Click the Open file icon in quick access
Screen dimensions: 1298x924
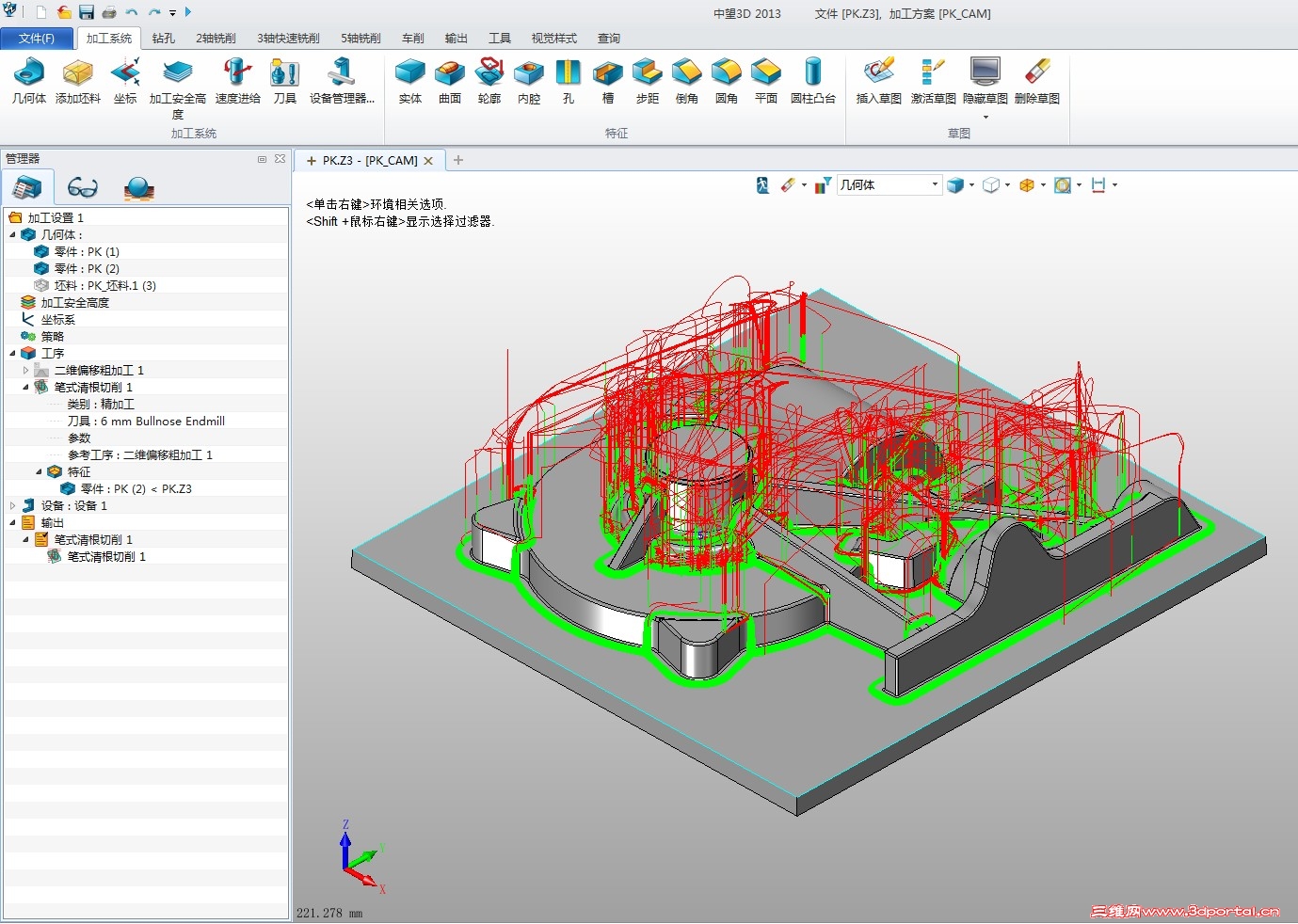pyautogui.click(x=64, y=12)
